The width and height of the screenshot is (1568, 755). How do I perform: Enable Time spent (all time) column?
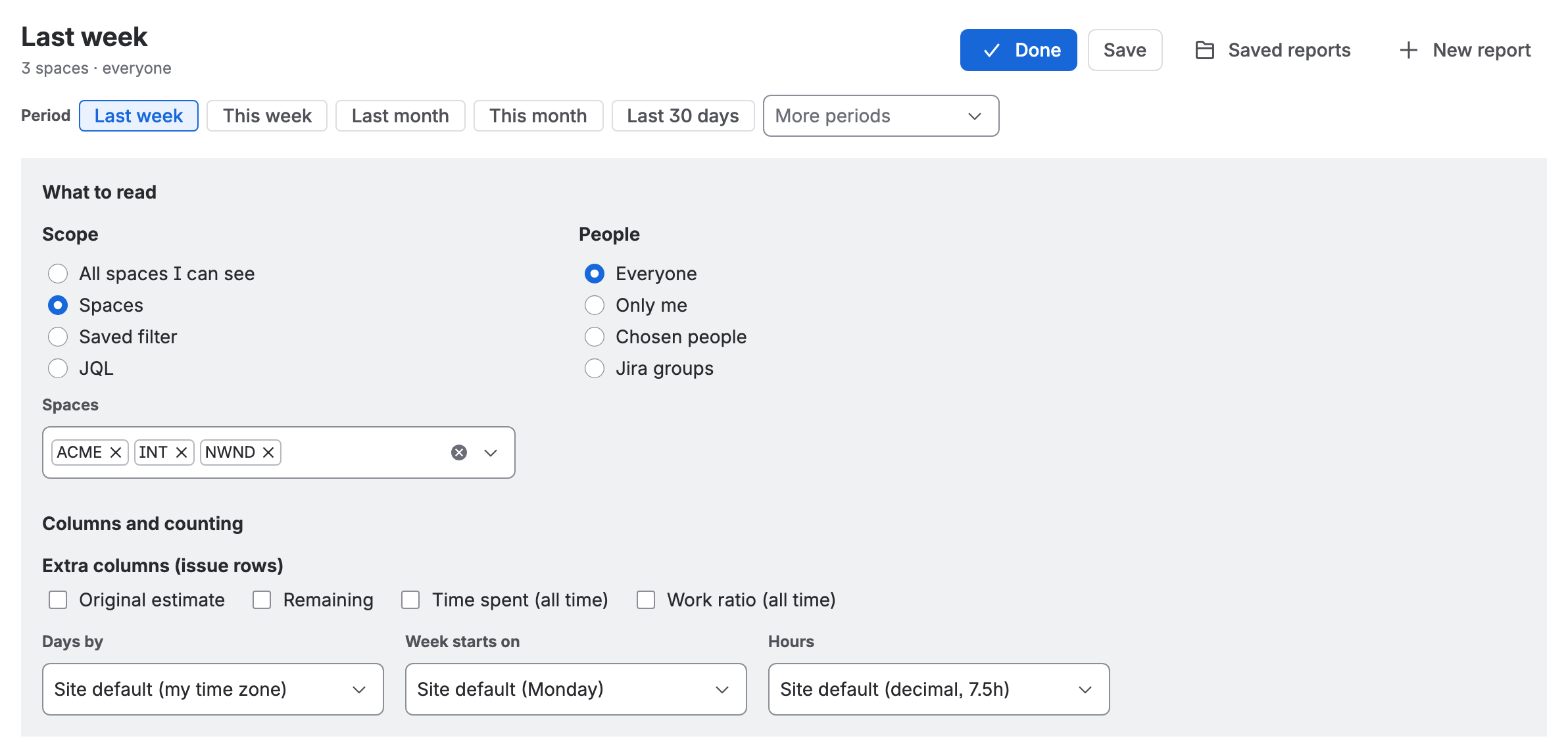tap(410, 600)
